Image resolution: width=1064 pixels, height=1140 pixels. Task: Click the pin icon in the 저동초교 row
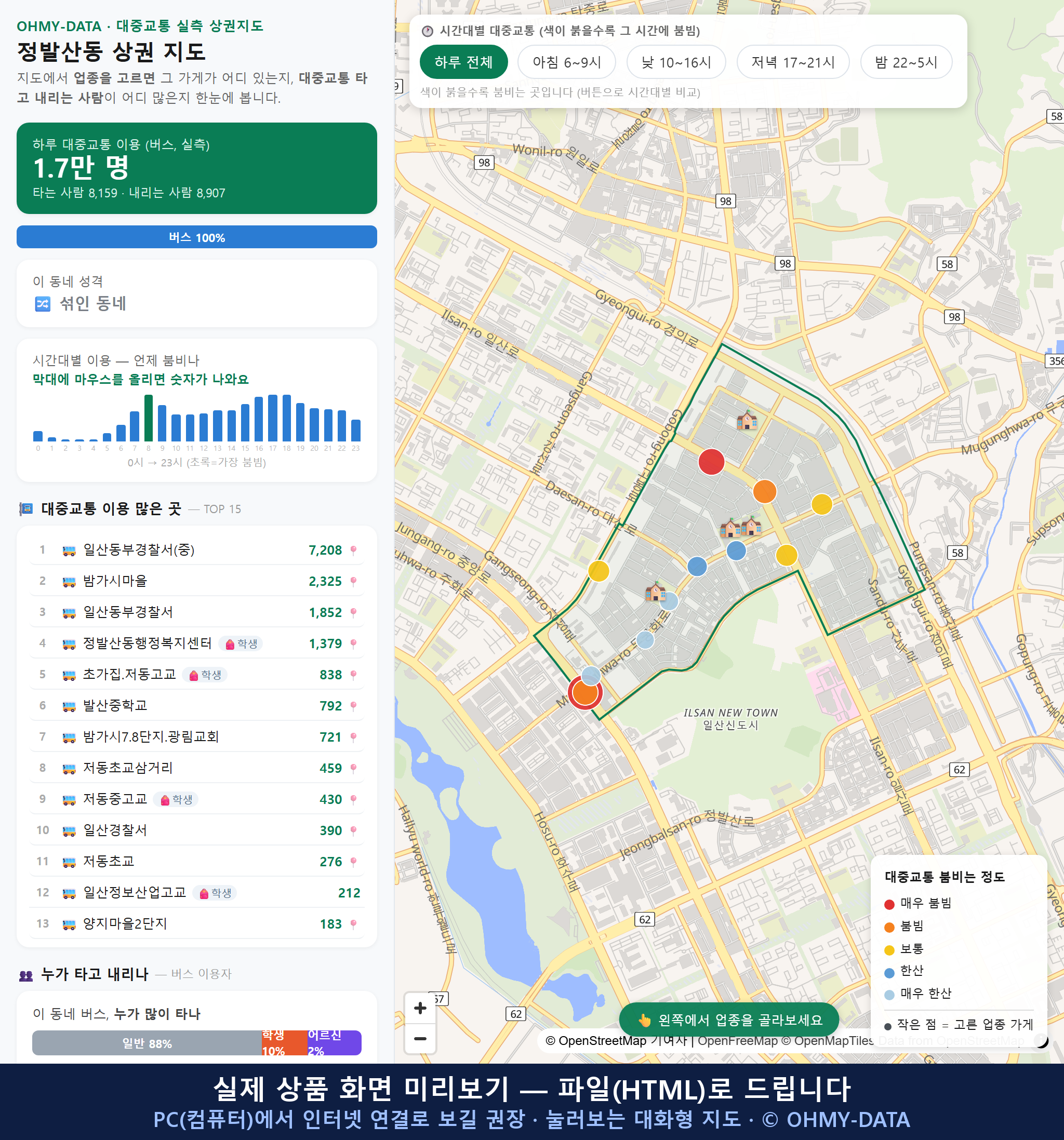pos(353,862)
